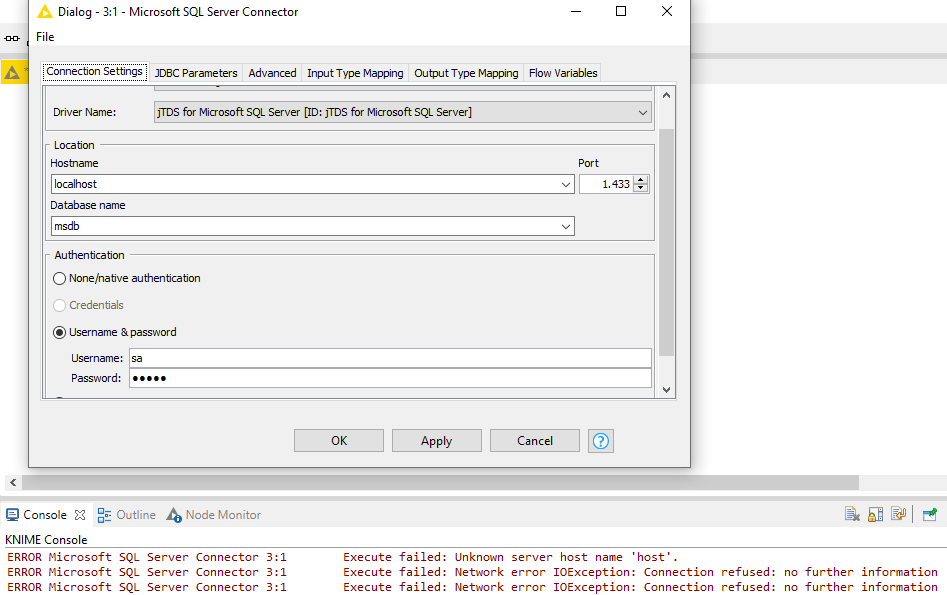The height and width of the screenshot is (595, 947).
Task: Click the yellow warning triangle on canvas
Action: (x=12, y=72)
